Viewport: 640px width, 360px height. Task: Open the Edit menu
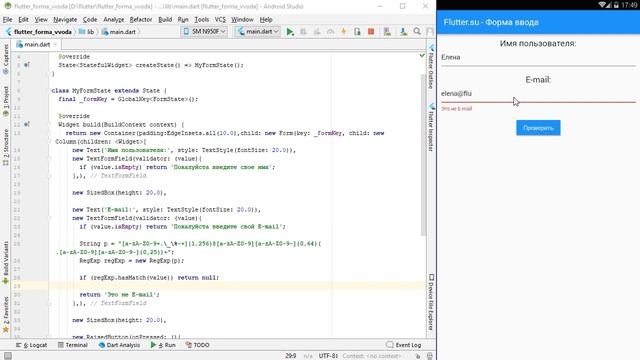click(23, 19)
